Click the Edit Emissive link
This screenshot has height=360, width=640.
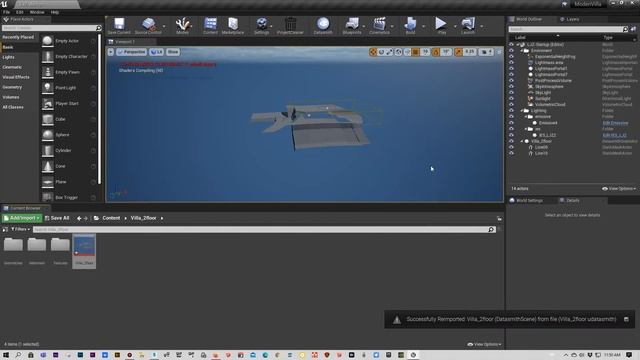coord(616,123)
